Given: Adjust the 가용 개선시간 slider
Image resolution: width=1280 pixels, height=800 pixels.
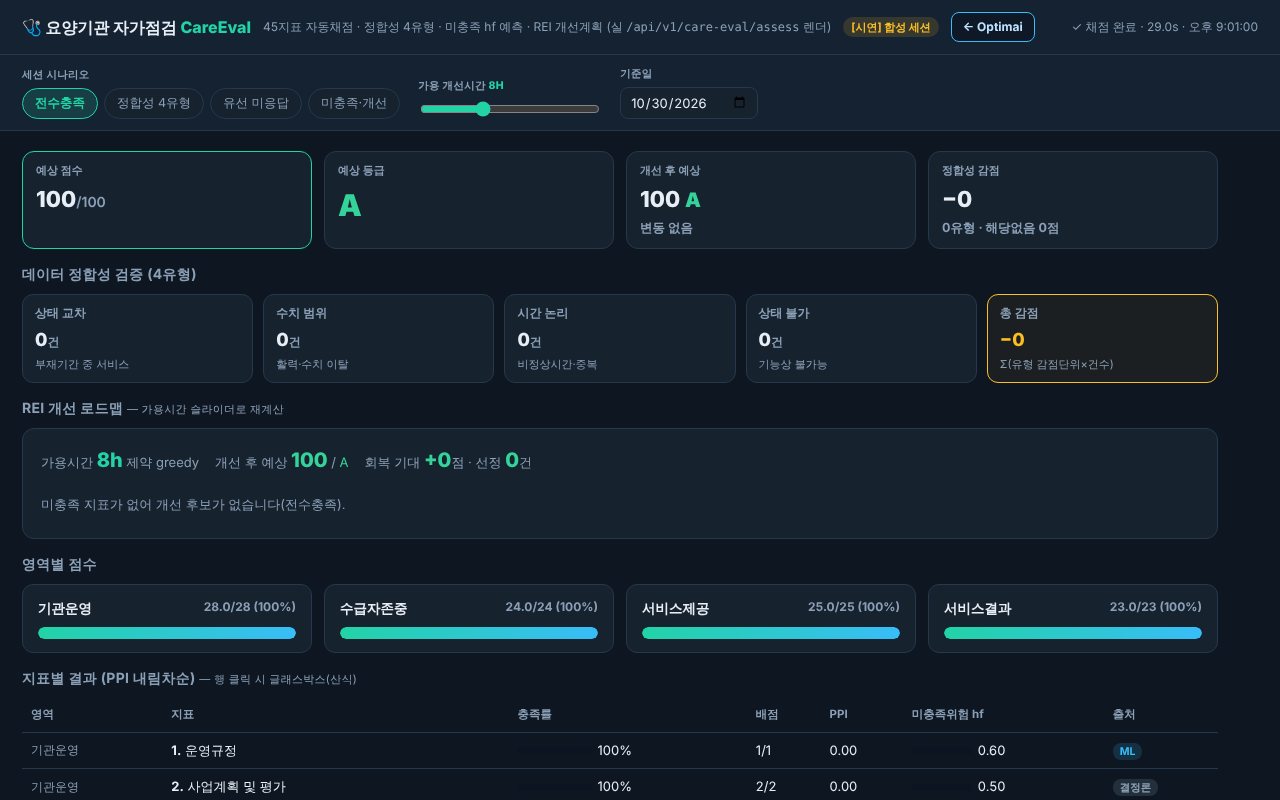Looking at the screenshot, I should [x=510, y=109].
